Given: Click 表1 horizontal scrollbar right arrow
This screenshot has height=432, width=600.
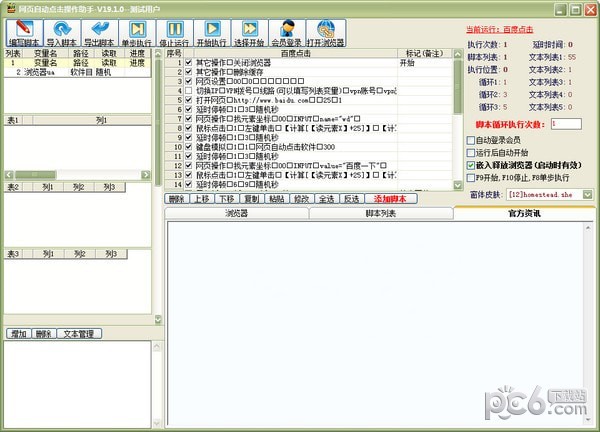Looking at the screenshot, I should pyautogui.click(x=146, y=175).
